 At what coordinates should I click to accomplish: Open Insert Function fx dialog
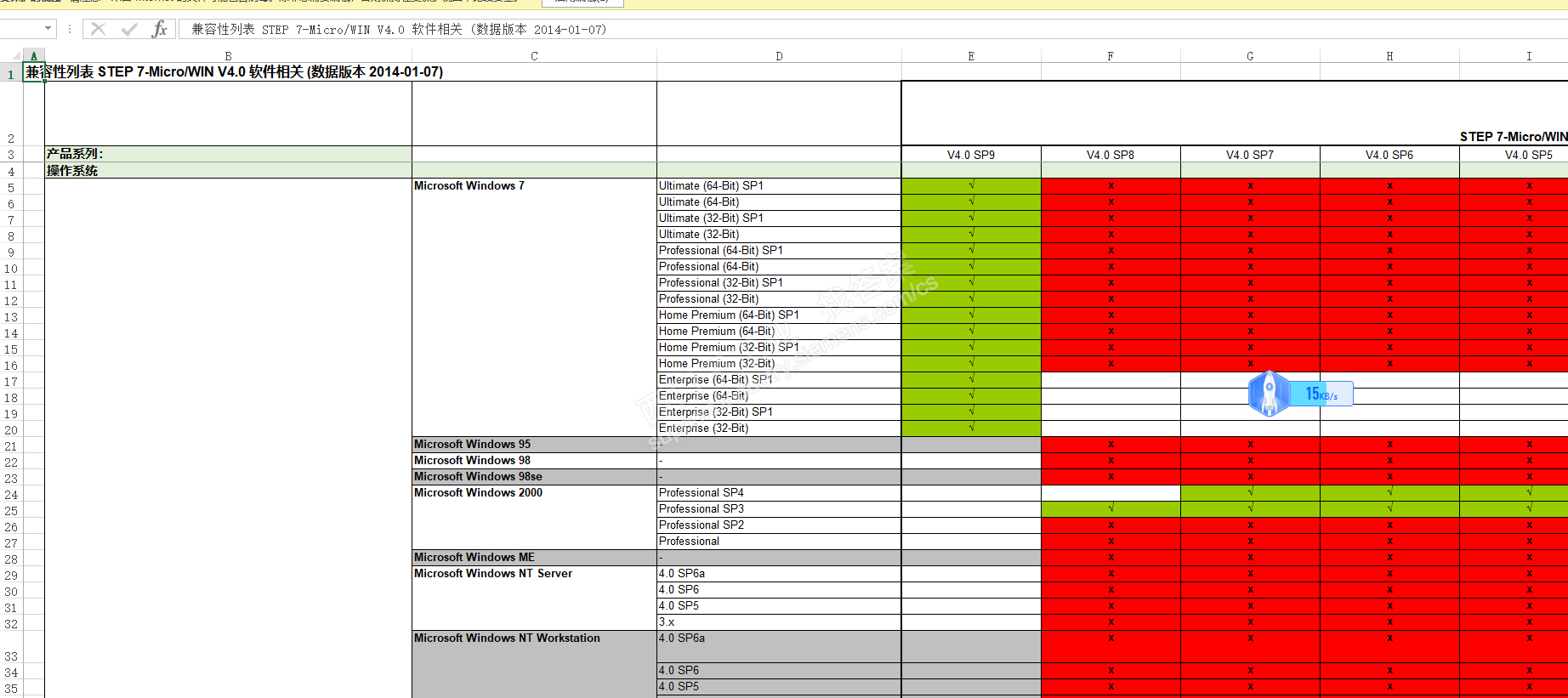tap(159, 30)
